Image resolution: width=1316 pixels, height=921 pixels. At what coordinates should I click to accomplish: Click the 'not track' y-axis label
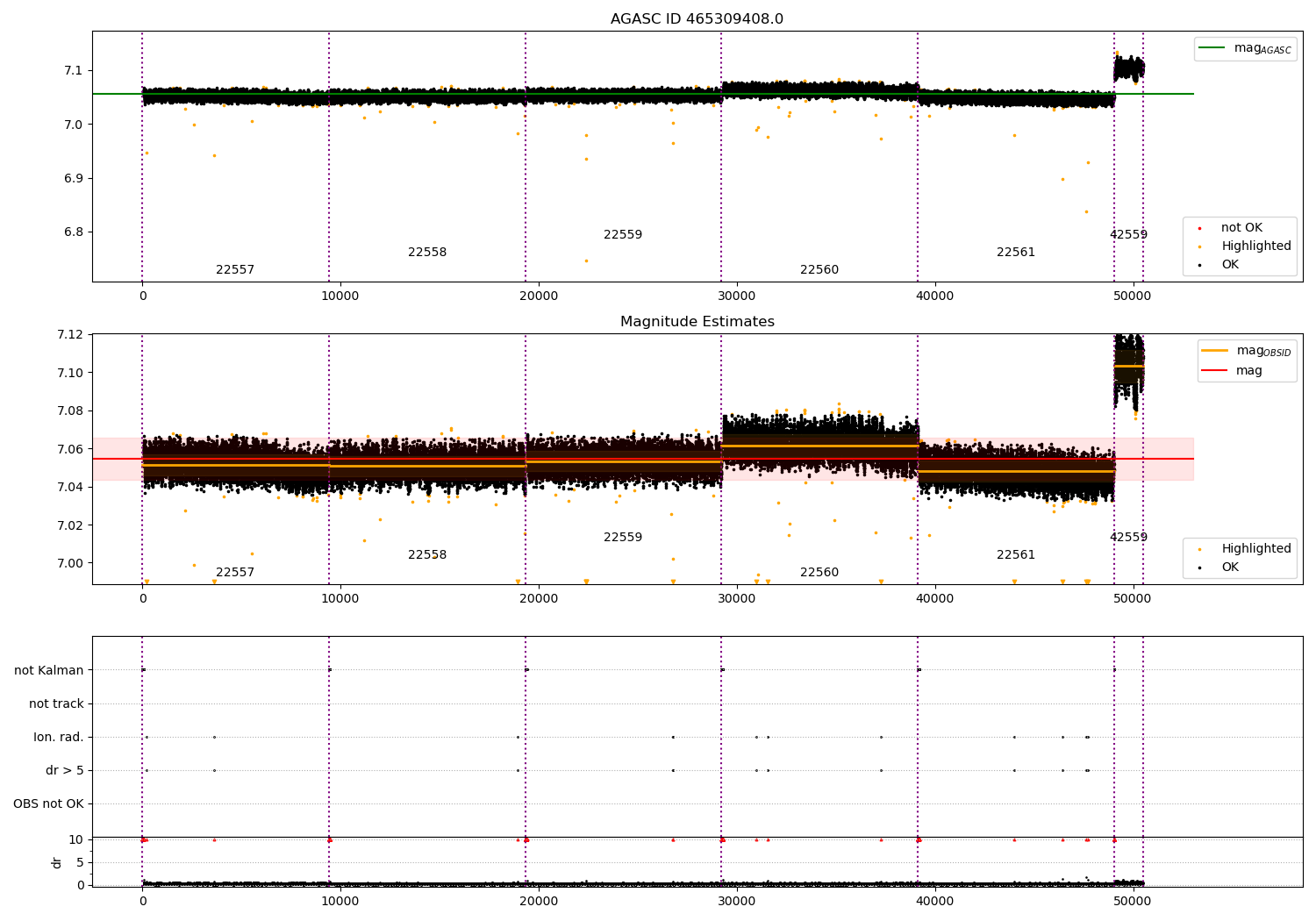[x=56, y=704]
